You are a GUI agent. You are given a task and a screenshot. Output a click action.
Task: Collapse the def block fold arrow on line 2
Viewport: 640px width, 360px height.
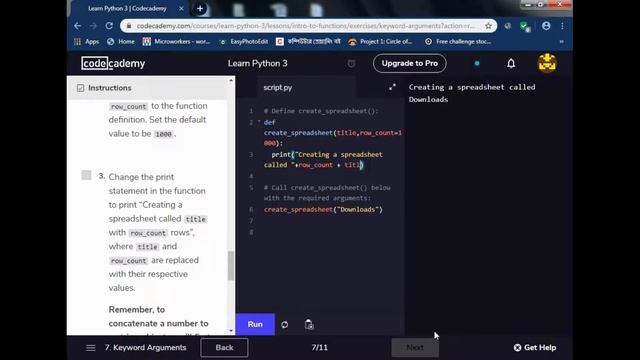click(x=259, y=122)
